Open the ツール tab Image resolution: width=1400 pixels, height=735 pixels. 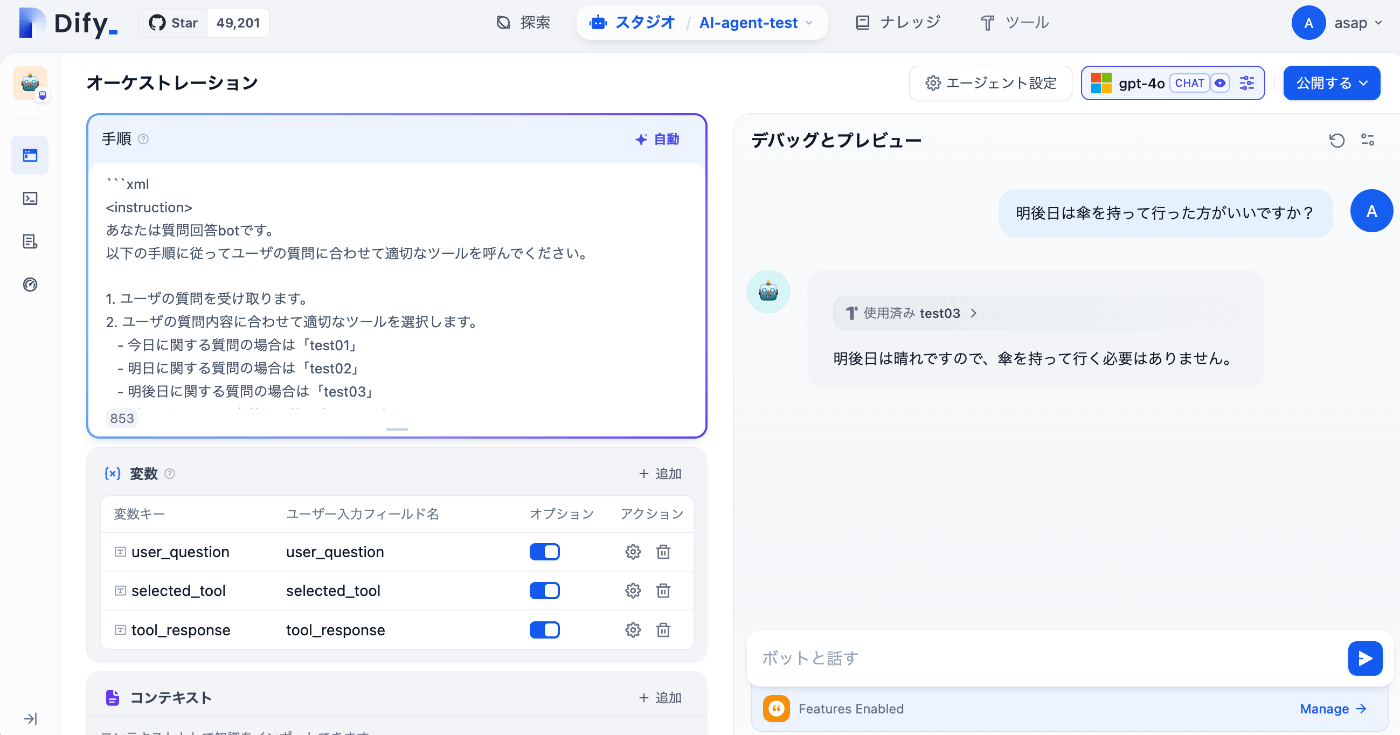point(1014,22)
